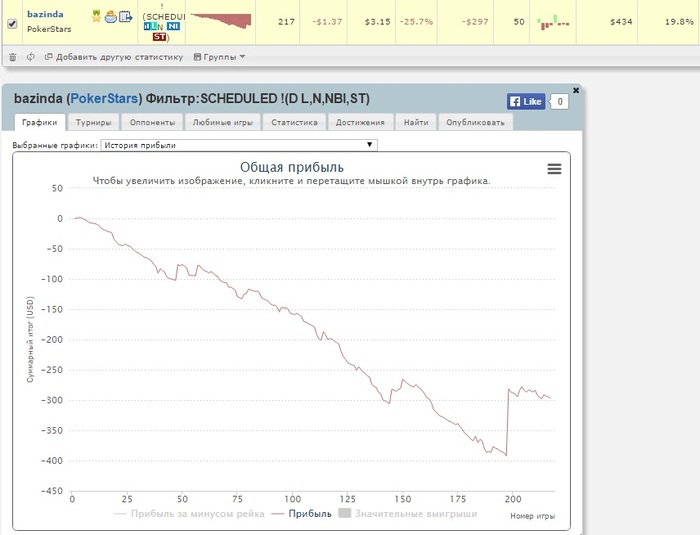The image size is (700, 535).
Task: Click the Facebook Like button
Action: (526, 101)
